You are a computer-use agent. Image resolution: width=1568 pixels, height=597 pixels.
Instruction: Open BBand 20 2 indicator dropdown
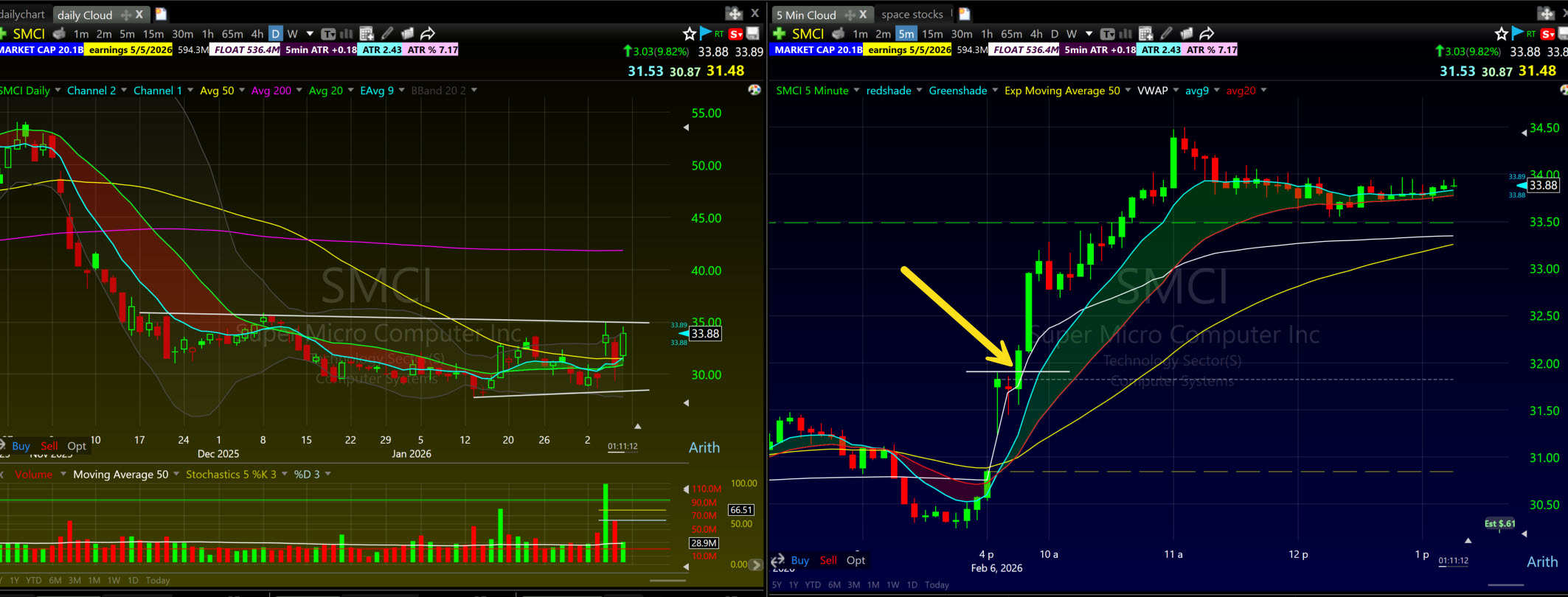[x=473, y=90]
